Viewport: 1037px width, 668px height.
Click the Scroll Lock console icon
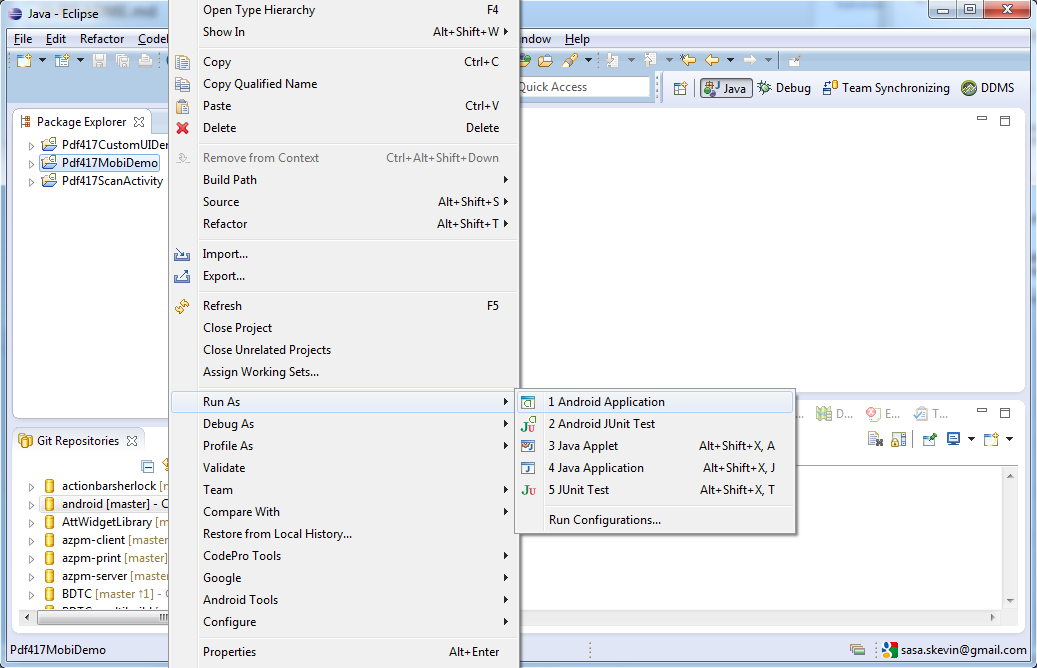pos(898,439)
